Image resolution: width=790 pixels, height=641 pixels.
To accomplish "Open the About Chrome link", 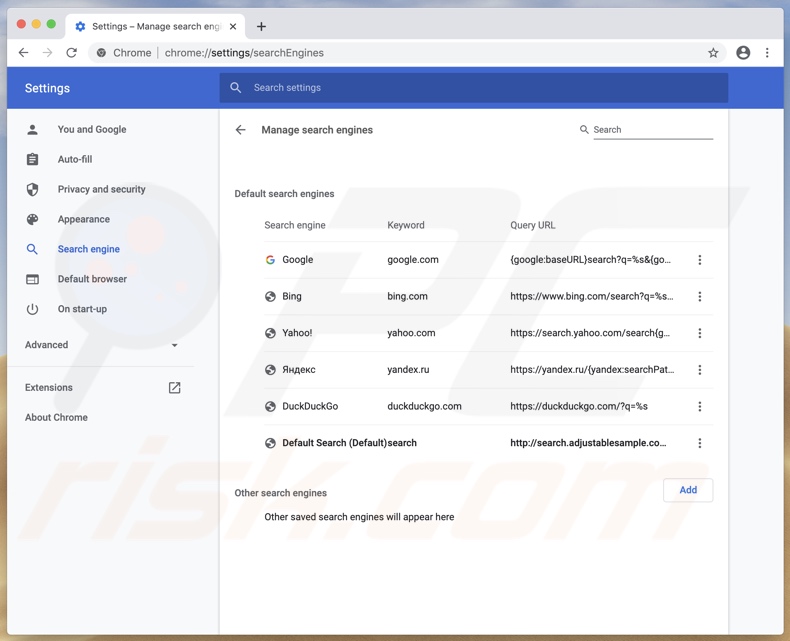I will coord(56,417).
